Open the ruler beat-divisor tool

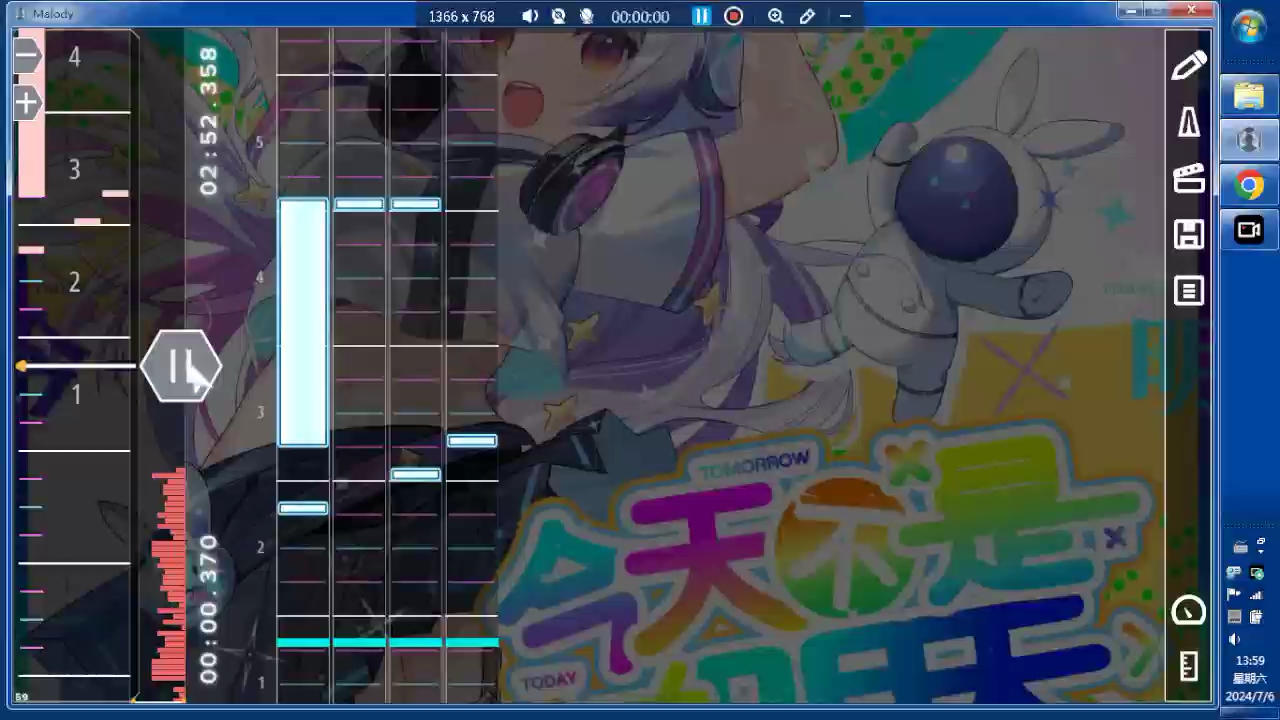click(1189, 666)
